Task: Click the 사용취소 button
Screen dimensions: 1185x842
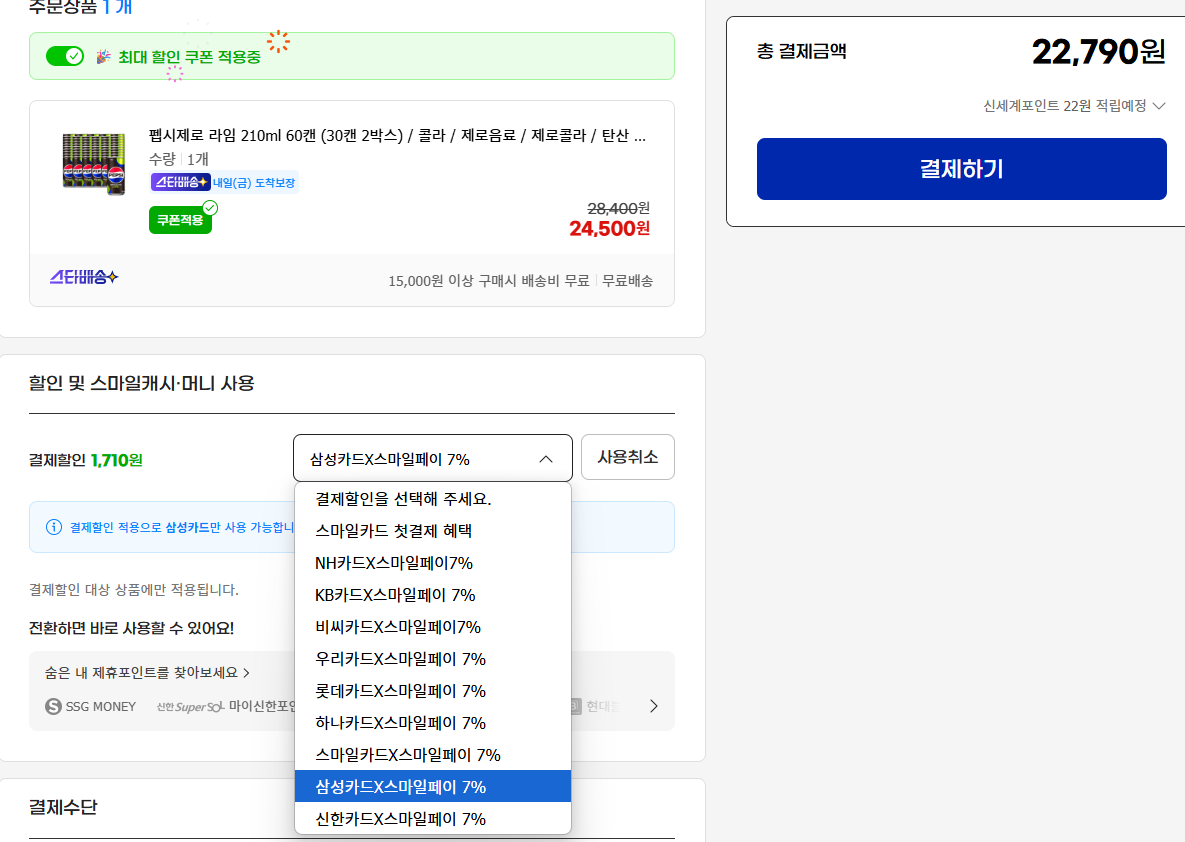Action: click(x=627, y=457)
